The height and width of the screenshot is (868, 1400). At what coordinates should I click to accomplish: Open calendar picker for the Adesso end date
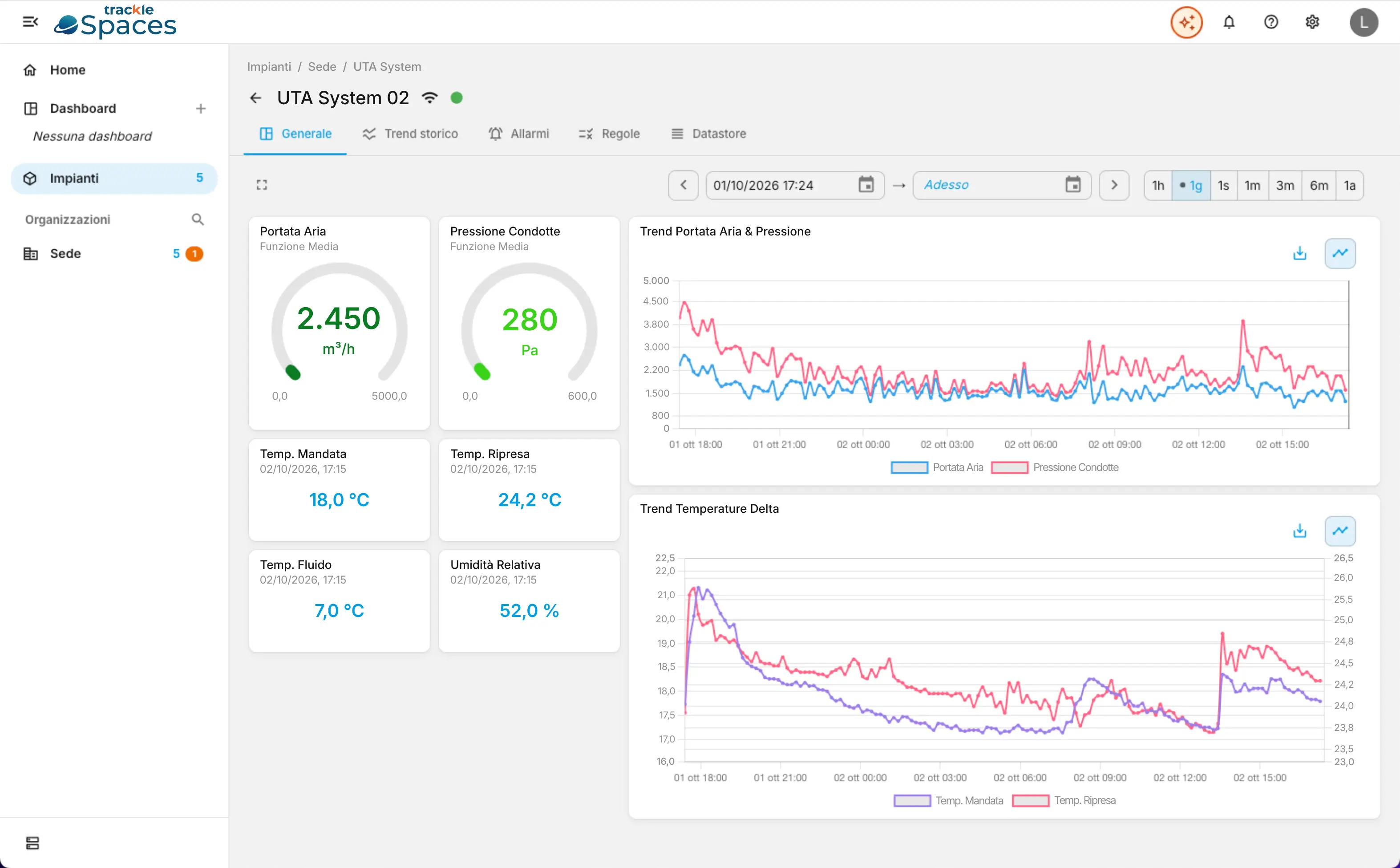click(x=1072, y=185)
